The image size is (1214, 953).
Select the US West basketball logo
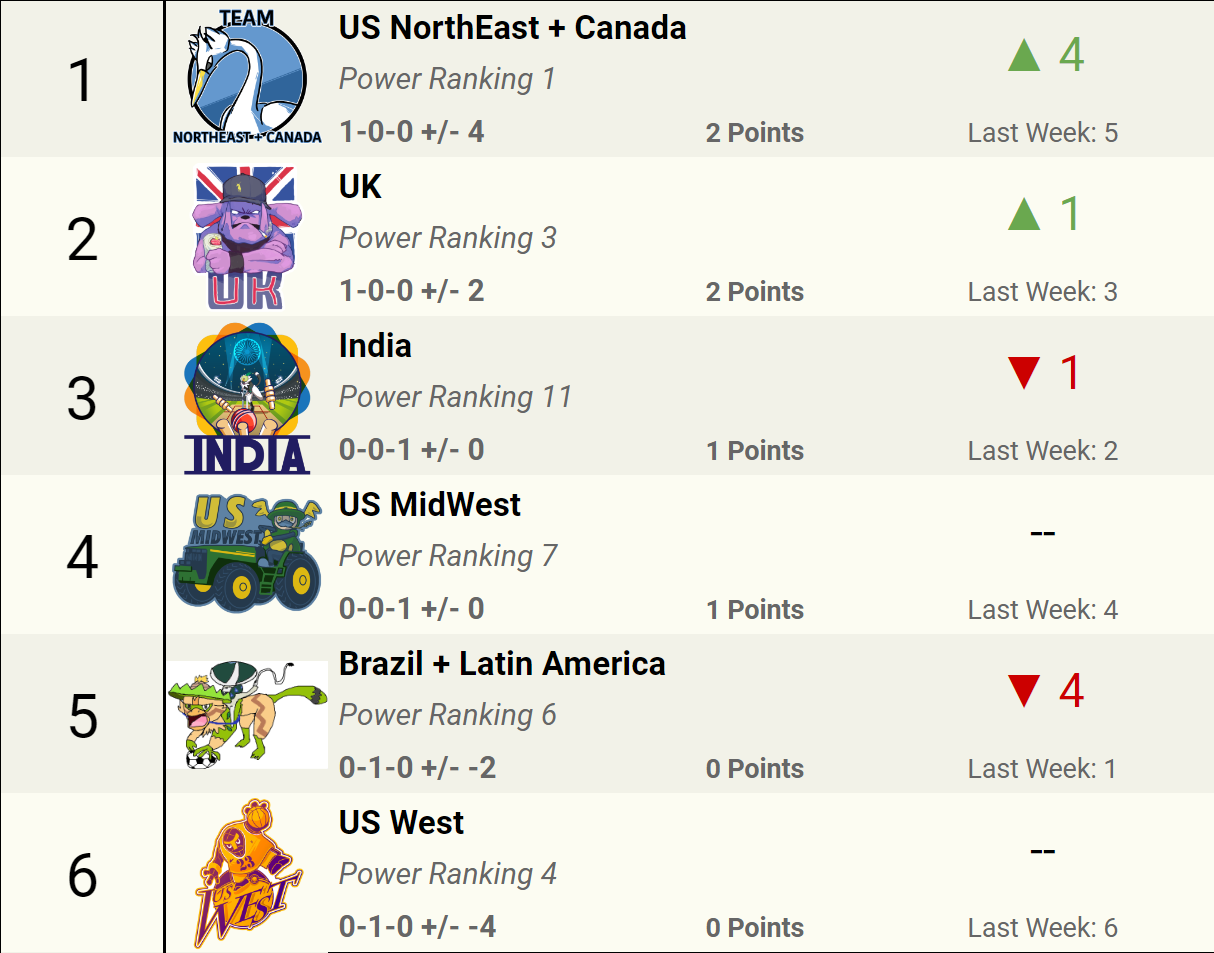point(247,873)
